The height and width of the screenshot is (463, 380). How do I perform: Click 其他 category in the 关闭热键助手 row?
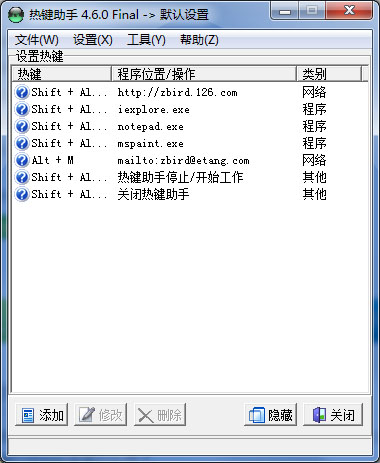[x=314, y=194]
